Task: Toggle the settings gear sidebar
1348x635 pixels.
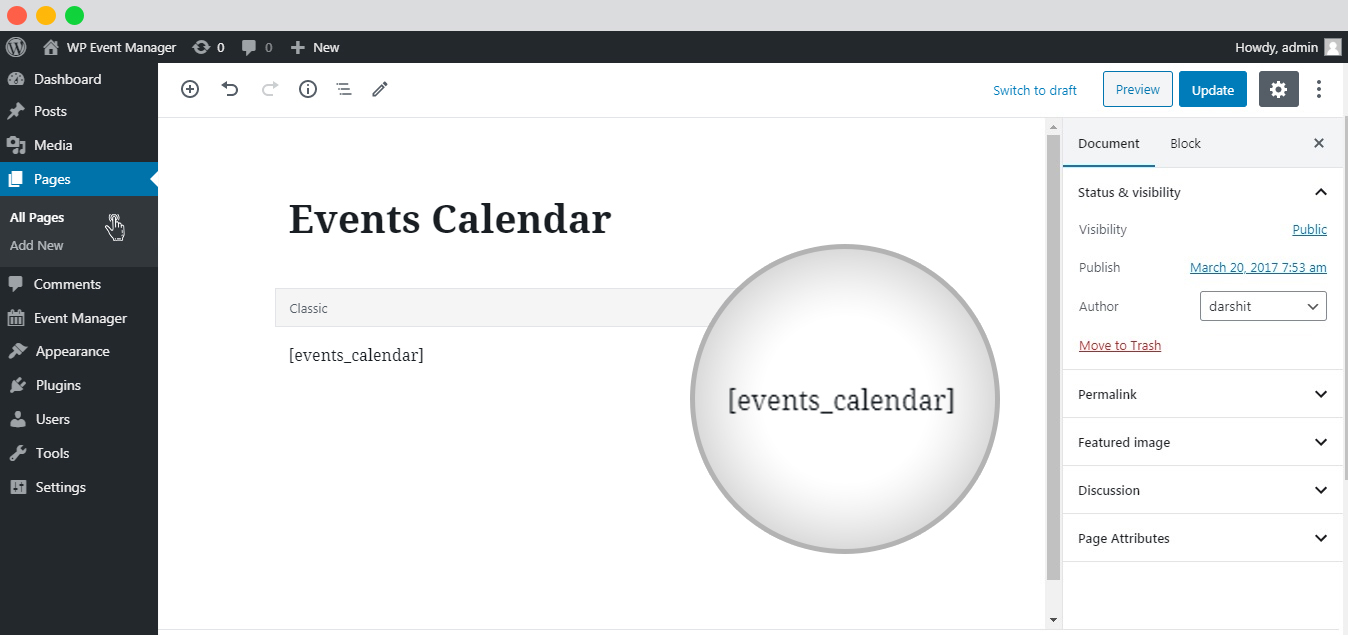Action: coord(1278,89)
